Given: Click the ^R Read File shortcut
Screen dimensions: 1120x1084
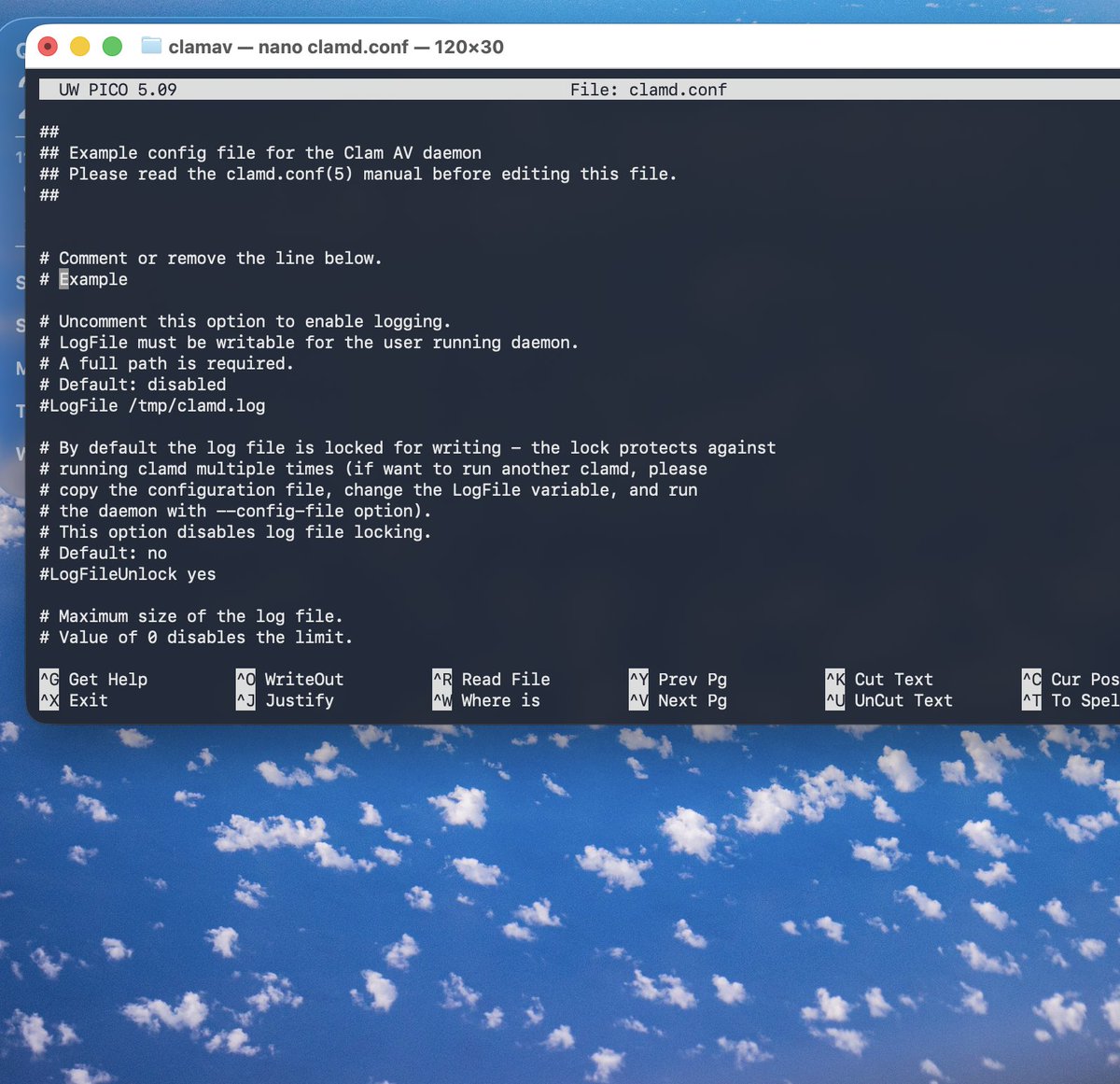Looking at the screenshot, I should (x=492, y=680).
